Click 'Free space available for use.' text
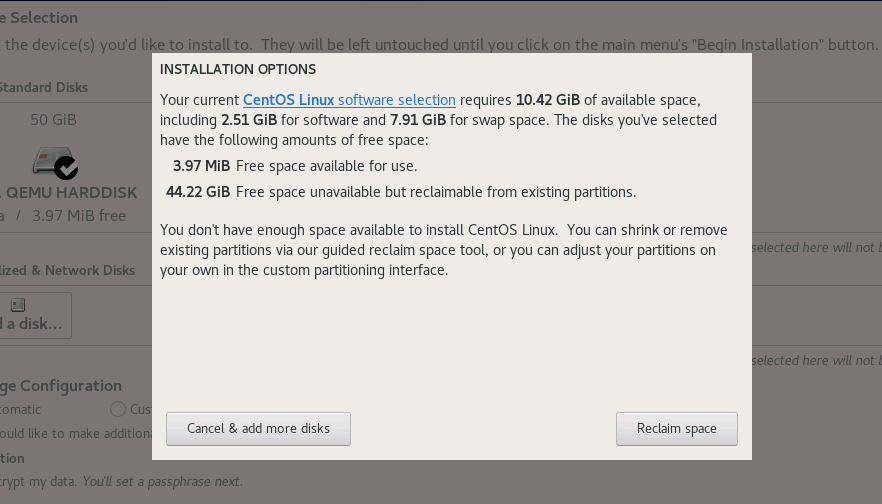882x504 pixels. pyautogui.click(x=326, y=166)
